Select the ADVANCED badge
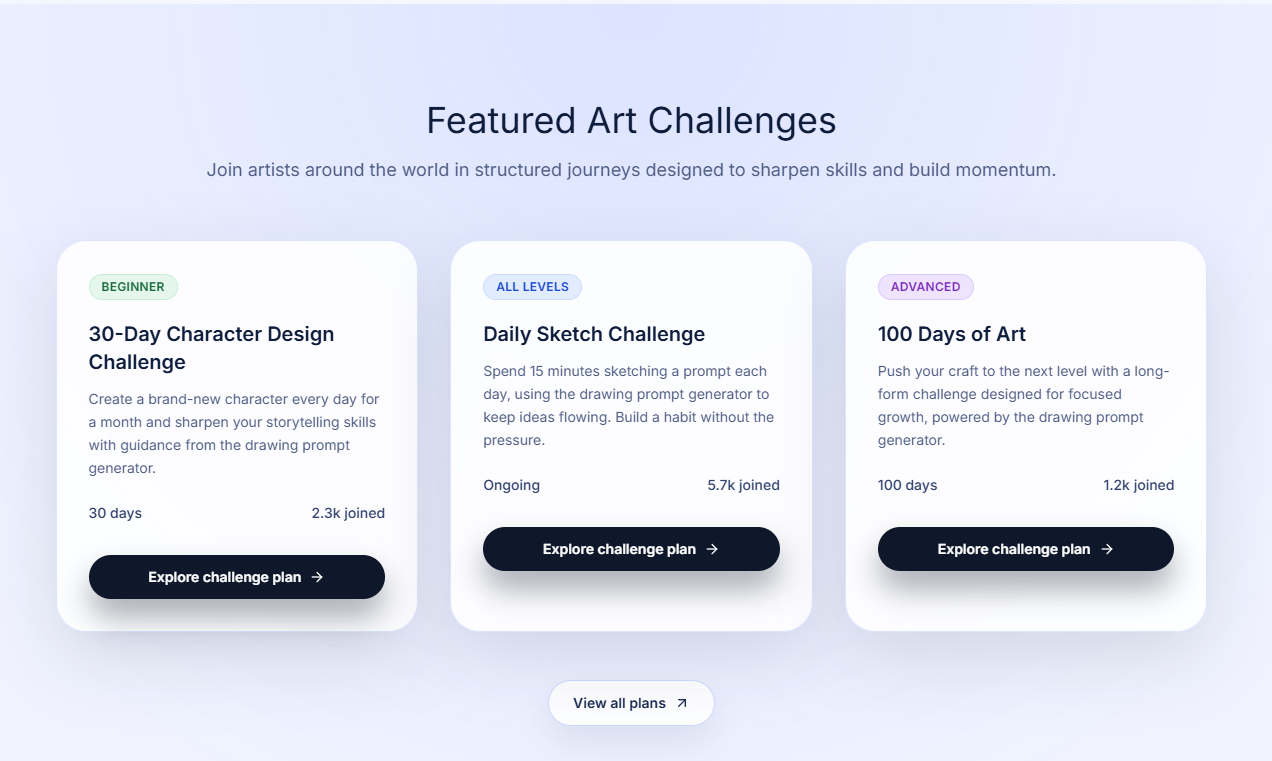1272x761 pixels. click(925, 287)
